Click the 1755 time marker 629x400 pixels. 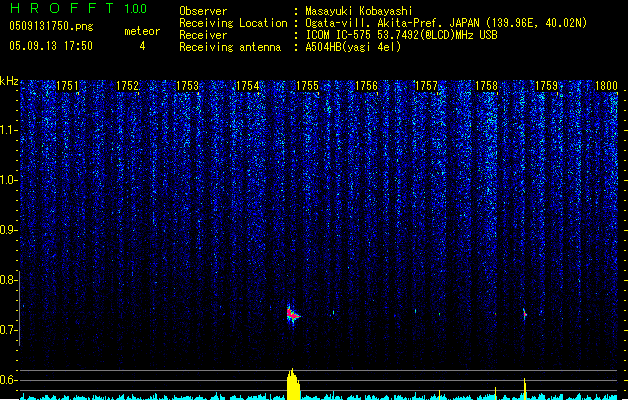coord(307,86)
